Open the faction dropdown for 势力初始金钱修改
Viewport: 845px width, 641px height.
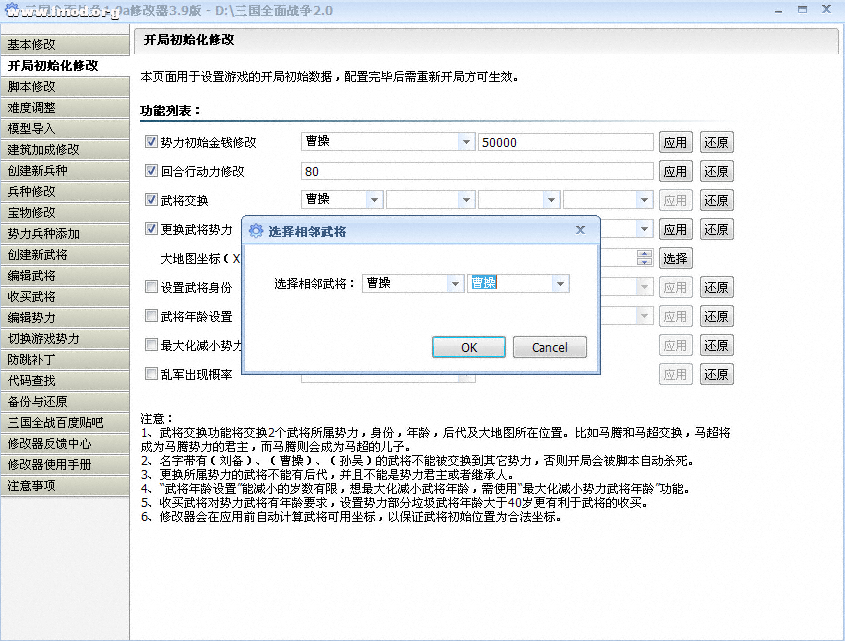click(466, 142)
